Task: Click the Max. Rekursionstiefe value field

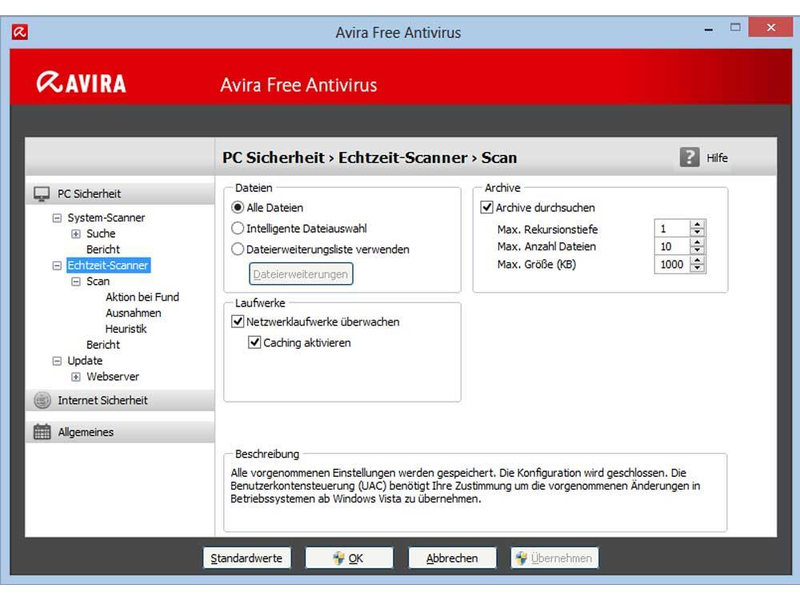Action: coord(672,229)
